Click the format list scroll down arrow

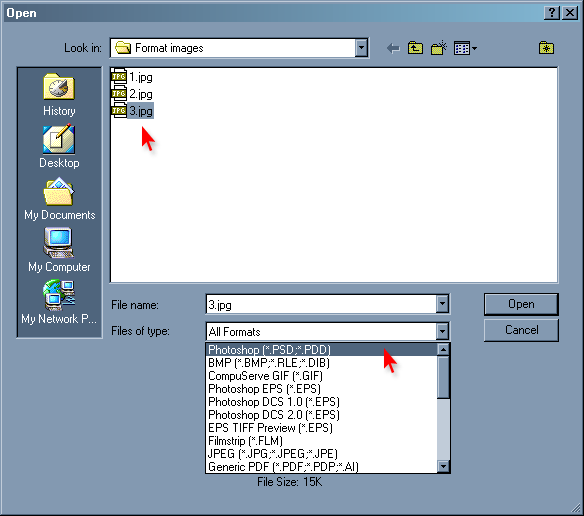(443, 466)
